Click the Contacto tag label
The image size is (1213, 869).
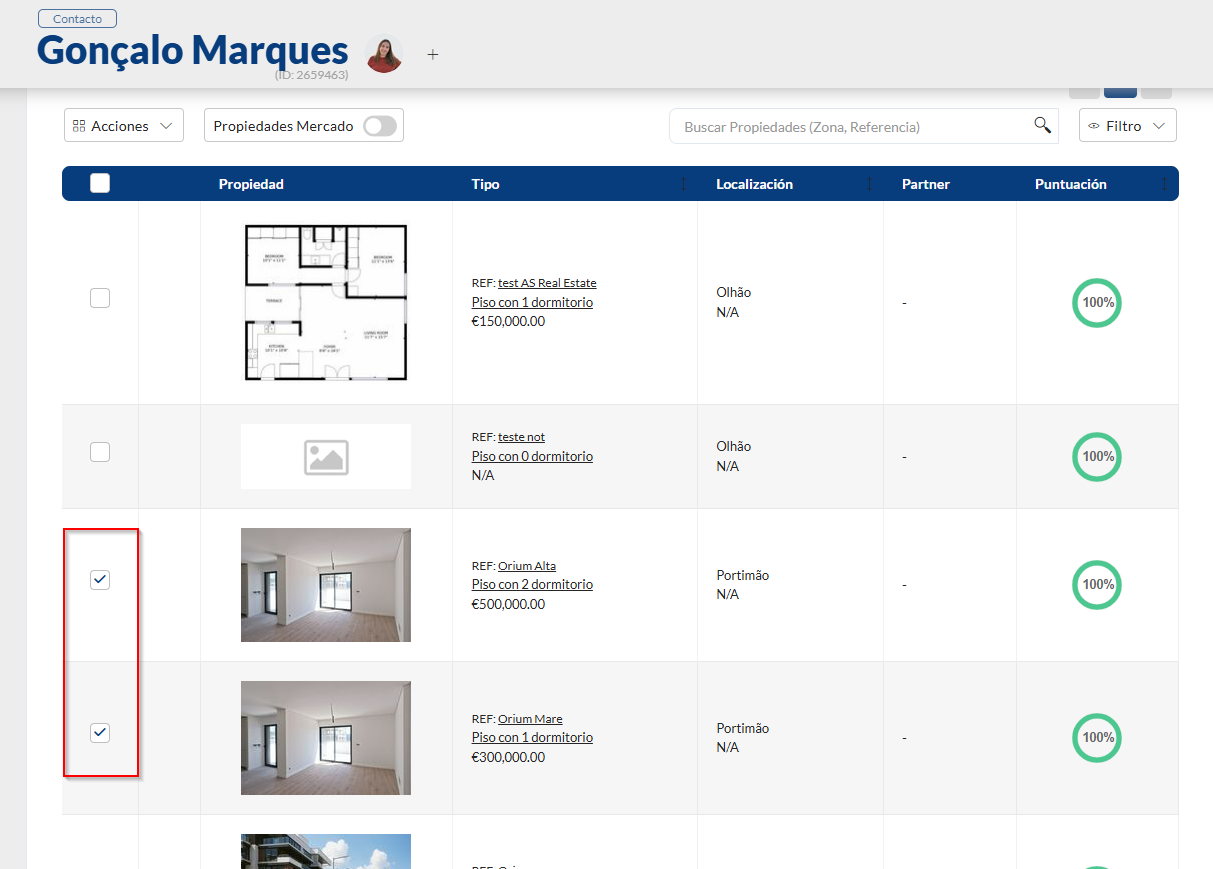77,19
